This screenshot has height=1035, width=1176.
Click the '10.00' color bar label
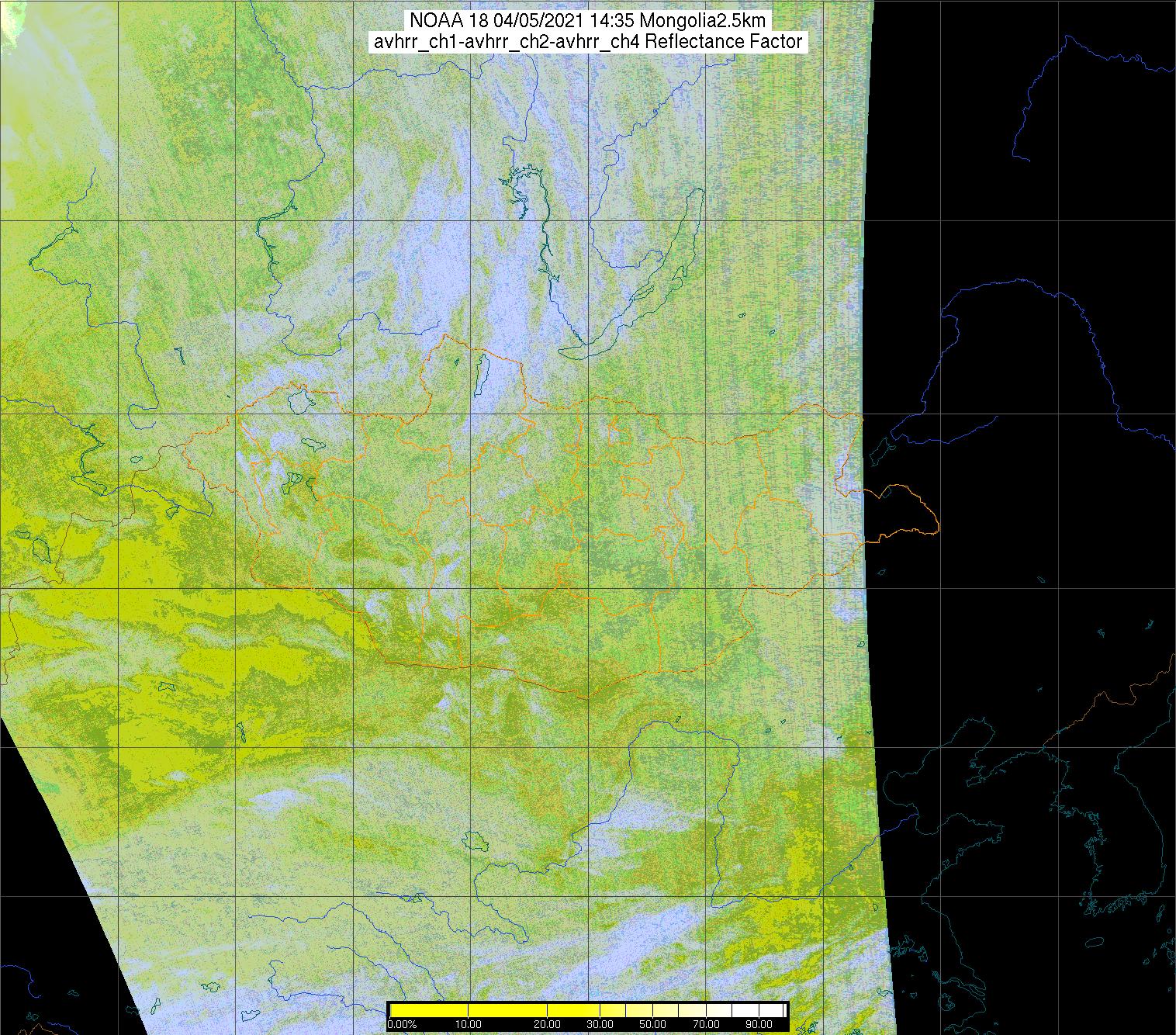[469, 1025]
